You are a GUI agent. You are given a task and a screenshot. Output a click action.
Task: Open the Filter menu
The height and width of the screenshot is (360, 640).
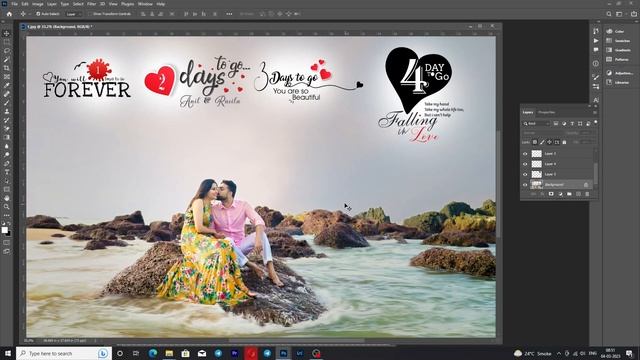91,4
